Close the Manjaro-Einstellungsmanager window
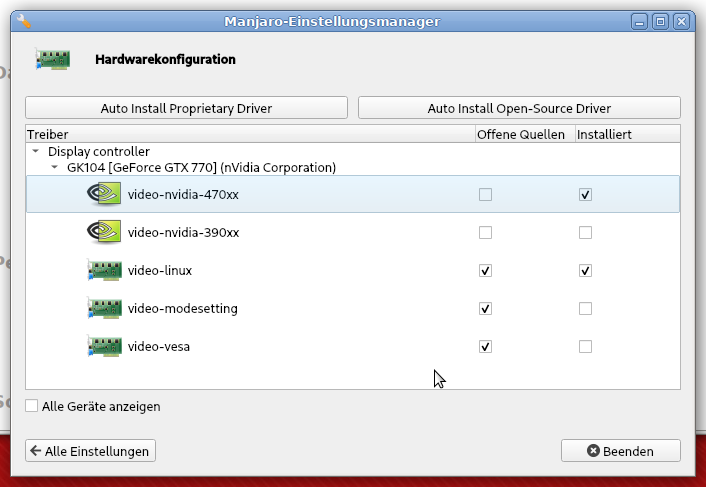This screenshot has width=706, height=487. tap(682, 22)
